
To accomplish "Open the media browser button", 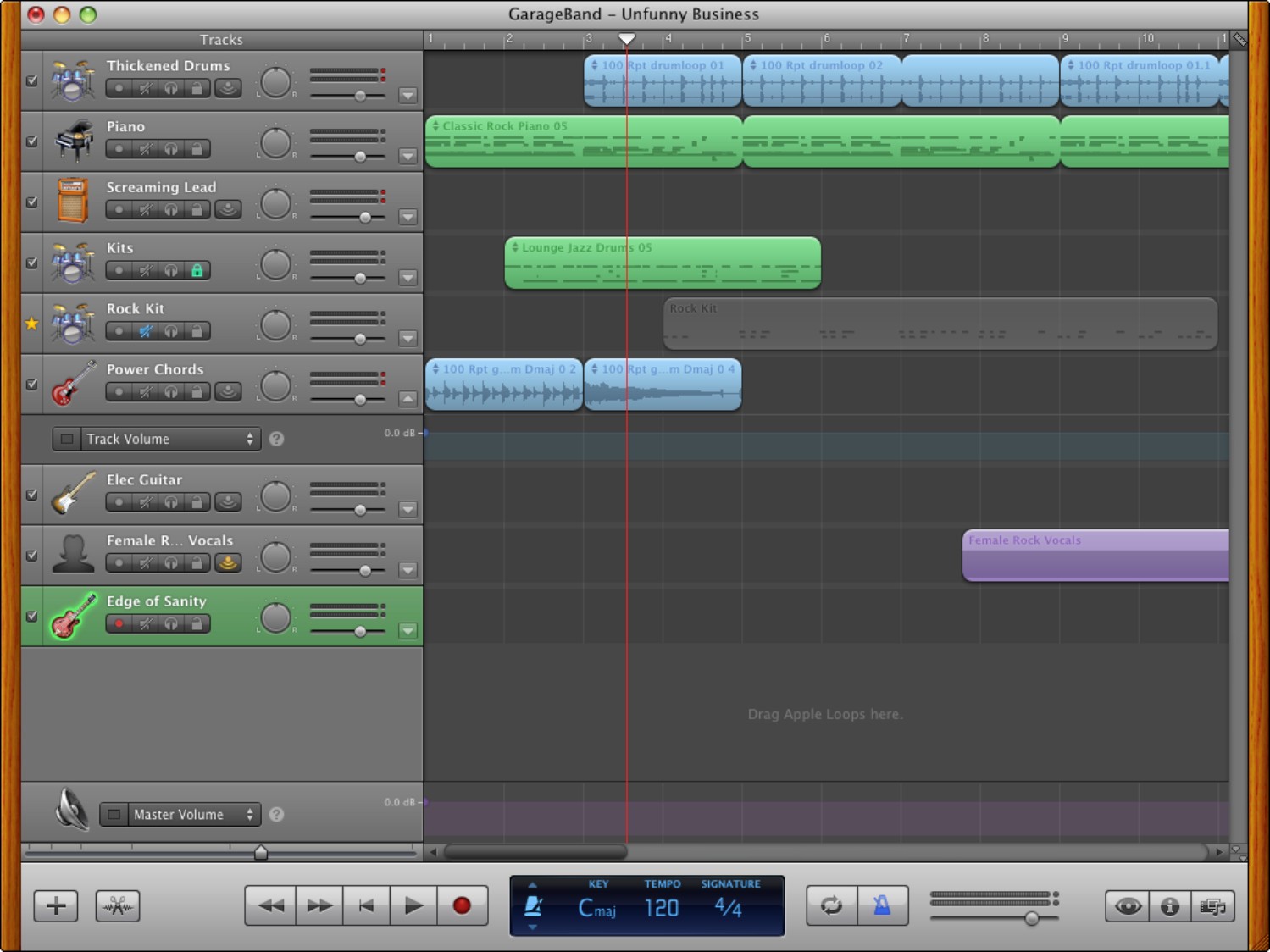I will click(x=1213, y=906).
